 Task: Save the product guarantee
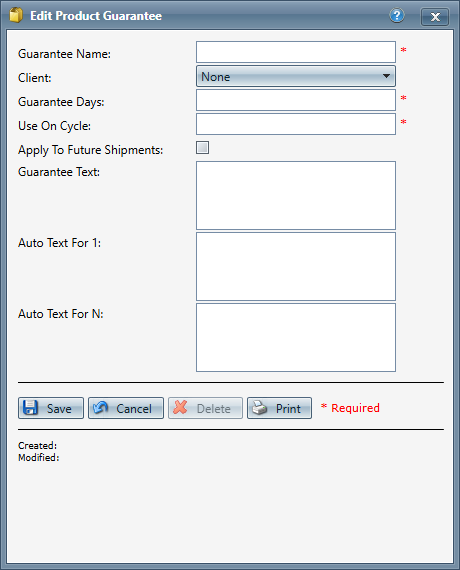point(51,408)
